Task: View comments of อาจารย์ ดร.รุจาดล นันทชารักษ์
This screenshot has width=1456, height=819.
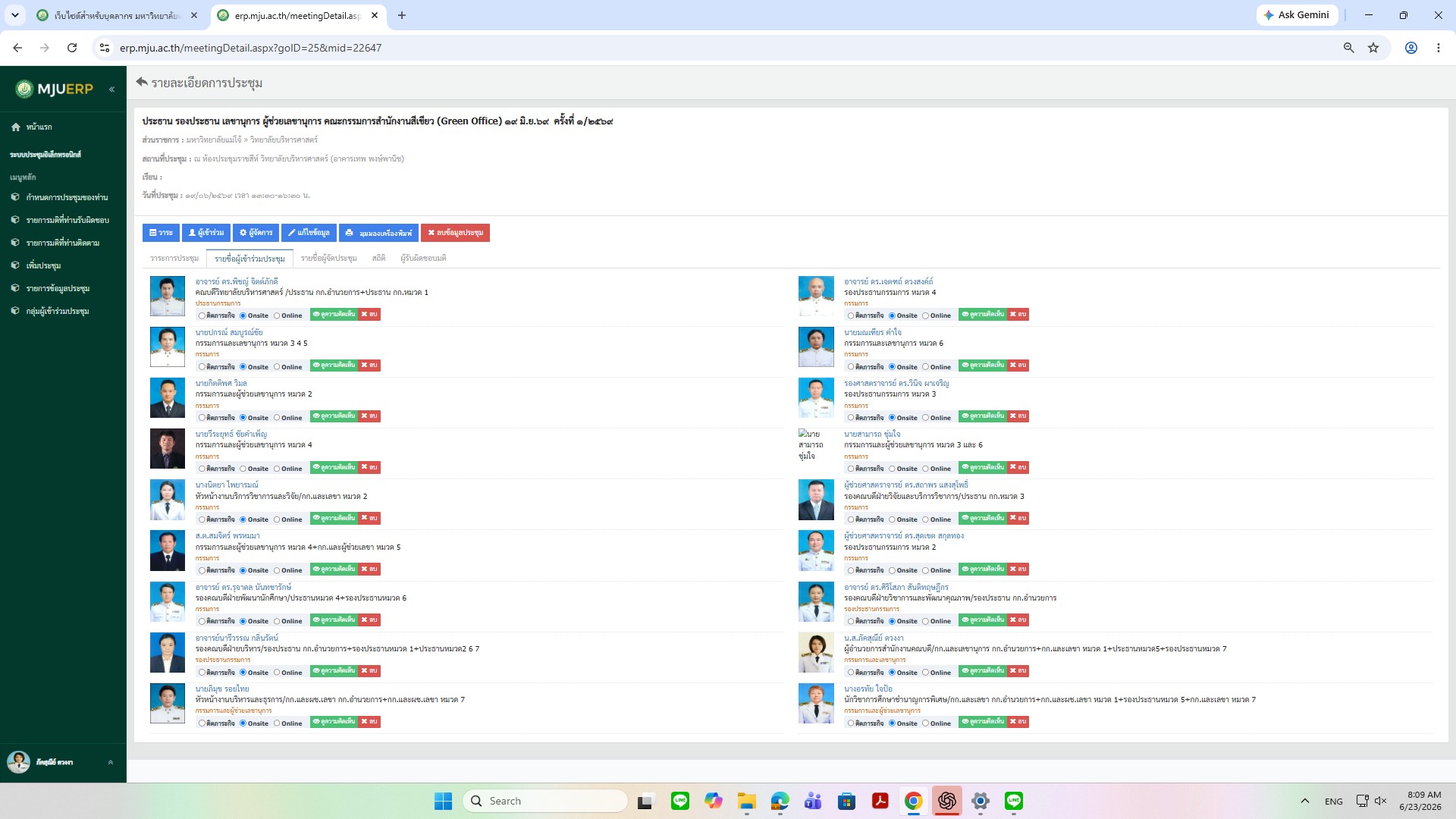Action: [x=334, y=620]
